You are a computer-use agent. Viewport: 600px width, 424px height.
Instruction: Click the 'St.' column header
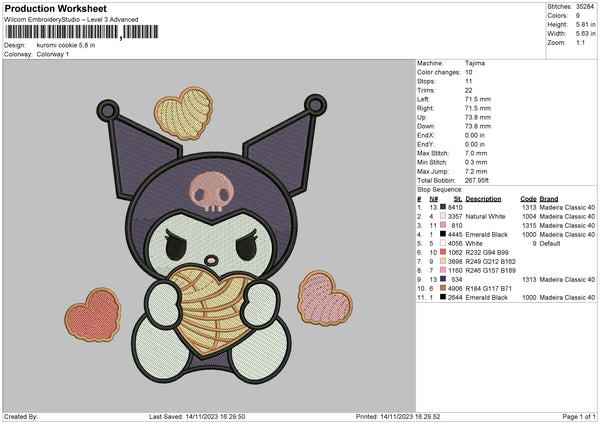point(458,199)
